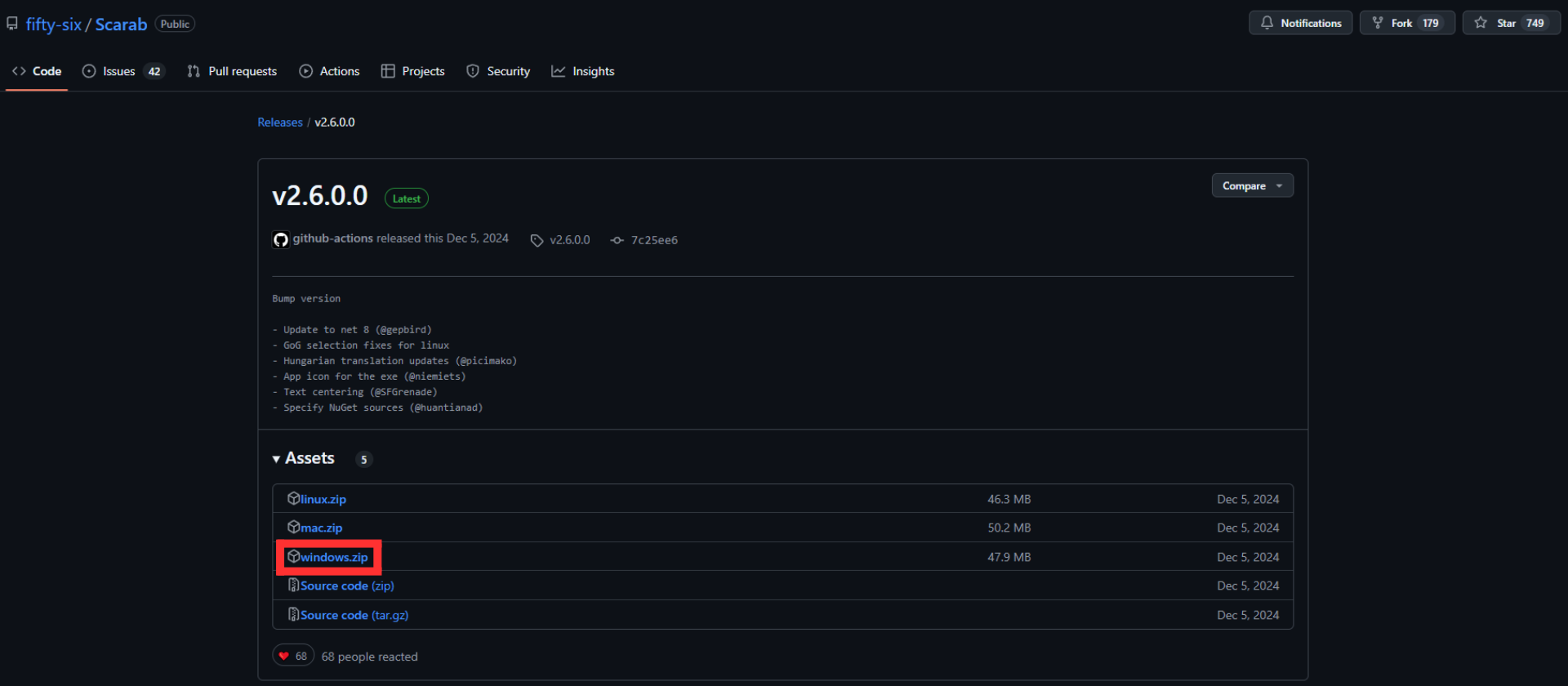
Task: Click the commit icon beside 7c25ee6
Action: (617, 240)
